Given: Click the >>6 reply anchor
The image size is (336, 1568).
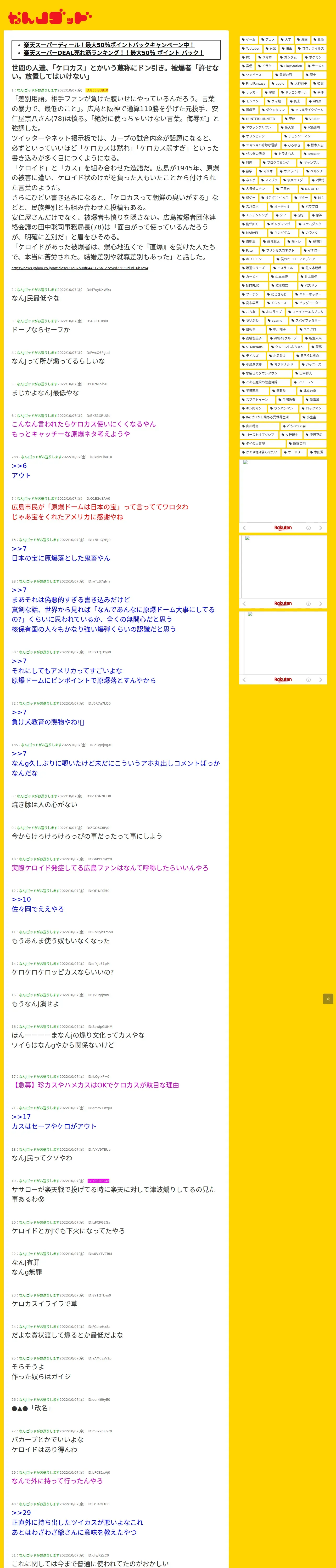Looking at the screenshot, I should [x=19, y=466].
